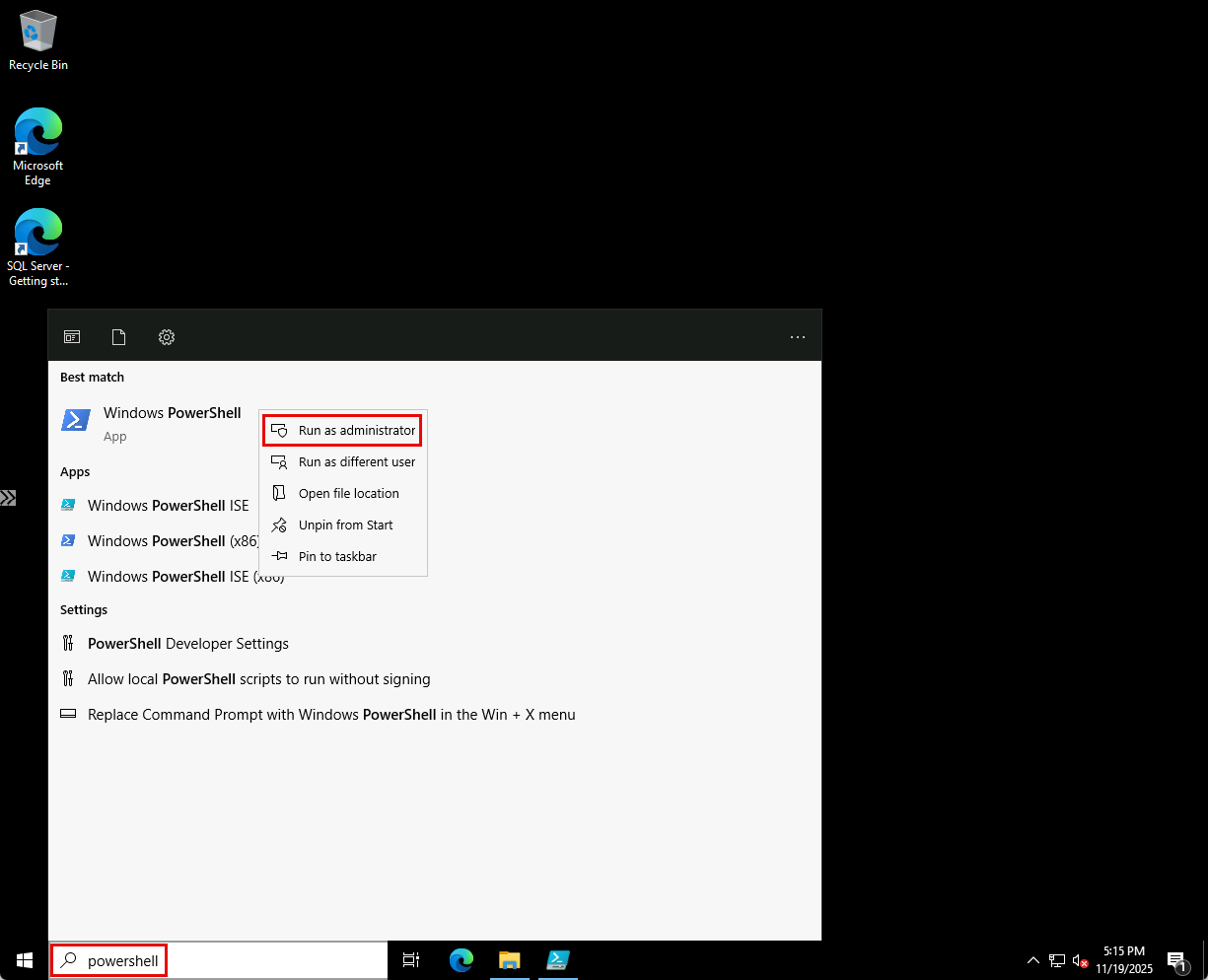Launch Microsoft Edge from the taskbar
This screenshot has height=980, width=1208.
click(462, 959)
